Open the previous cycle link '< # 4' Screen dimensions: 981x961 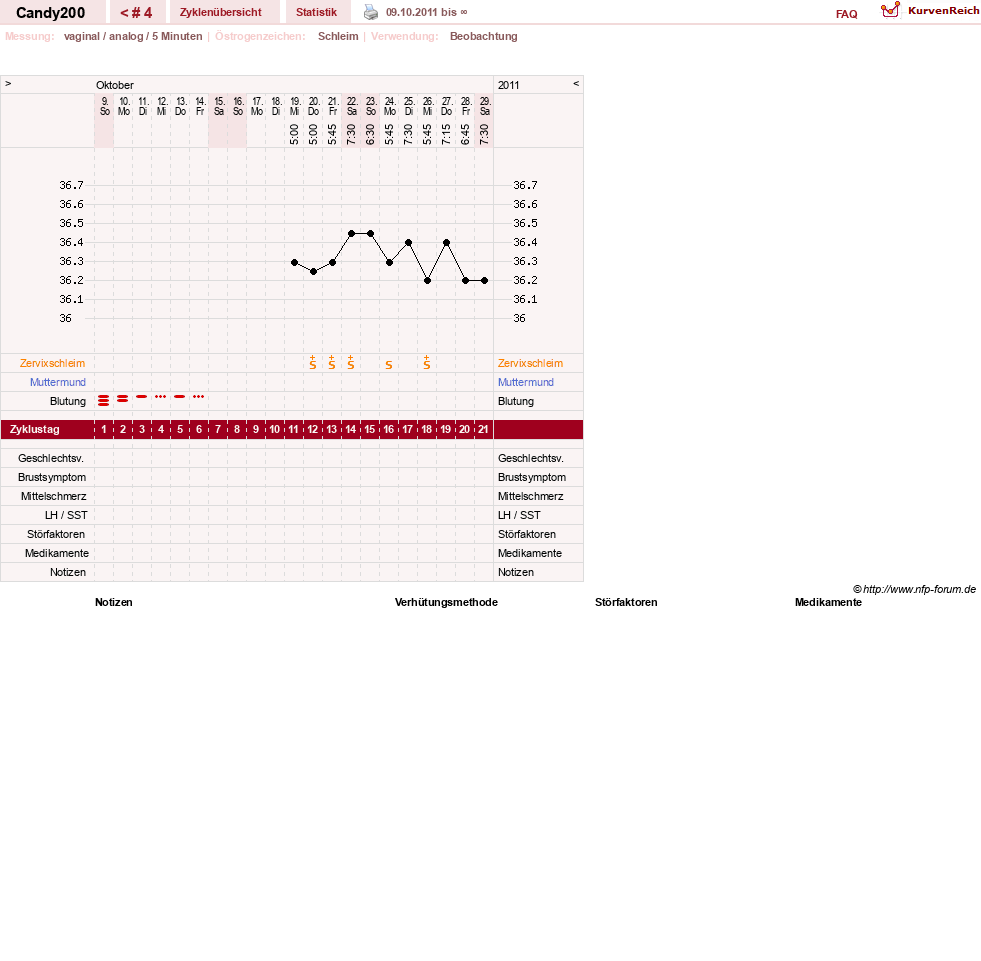[136, 13]
